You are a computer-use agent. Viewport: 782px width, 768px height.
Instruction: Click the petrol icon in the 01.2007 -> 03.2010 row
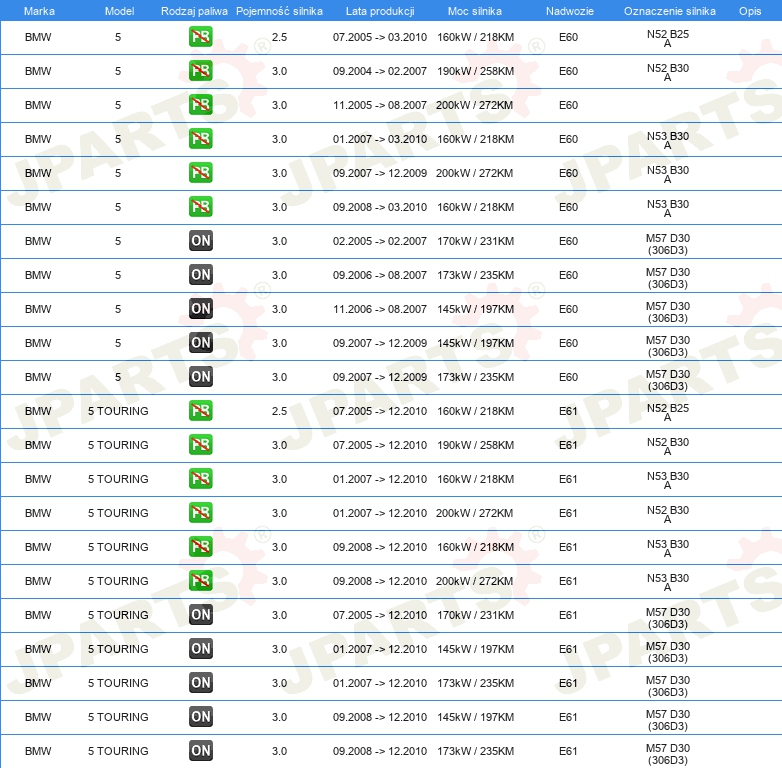click(200, 139)
